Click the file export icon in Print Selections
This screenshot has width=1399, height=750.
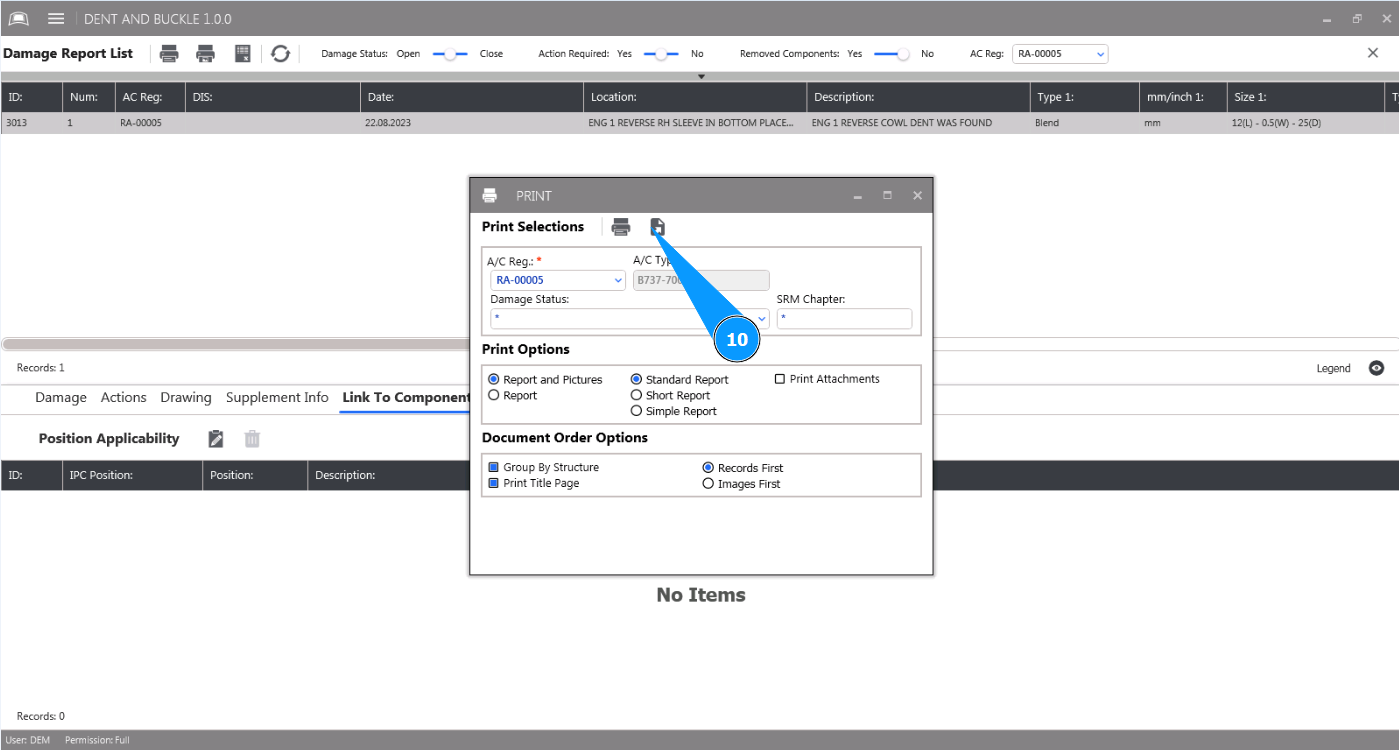[658, 227]
